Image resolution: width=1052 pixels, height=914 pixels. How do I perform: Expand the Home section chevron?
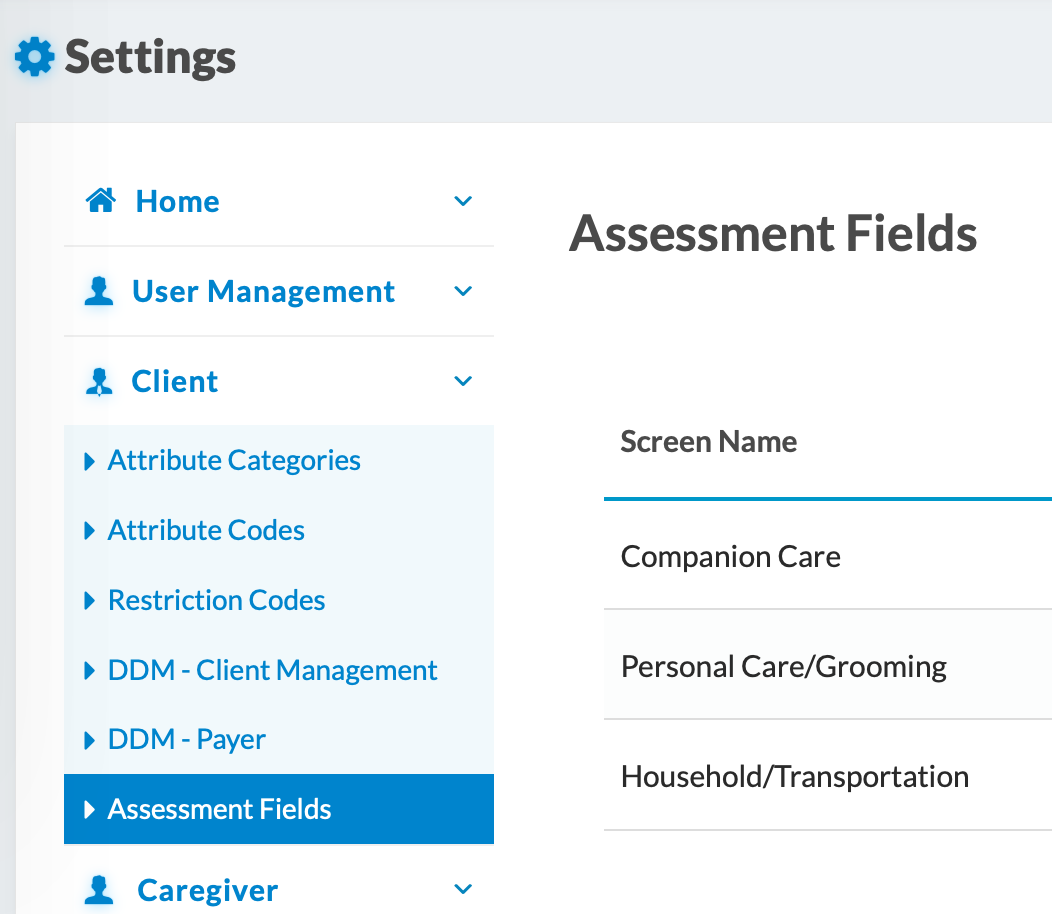(x=463, y=201)
